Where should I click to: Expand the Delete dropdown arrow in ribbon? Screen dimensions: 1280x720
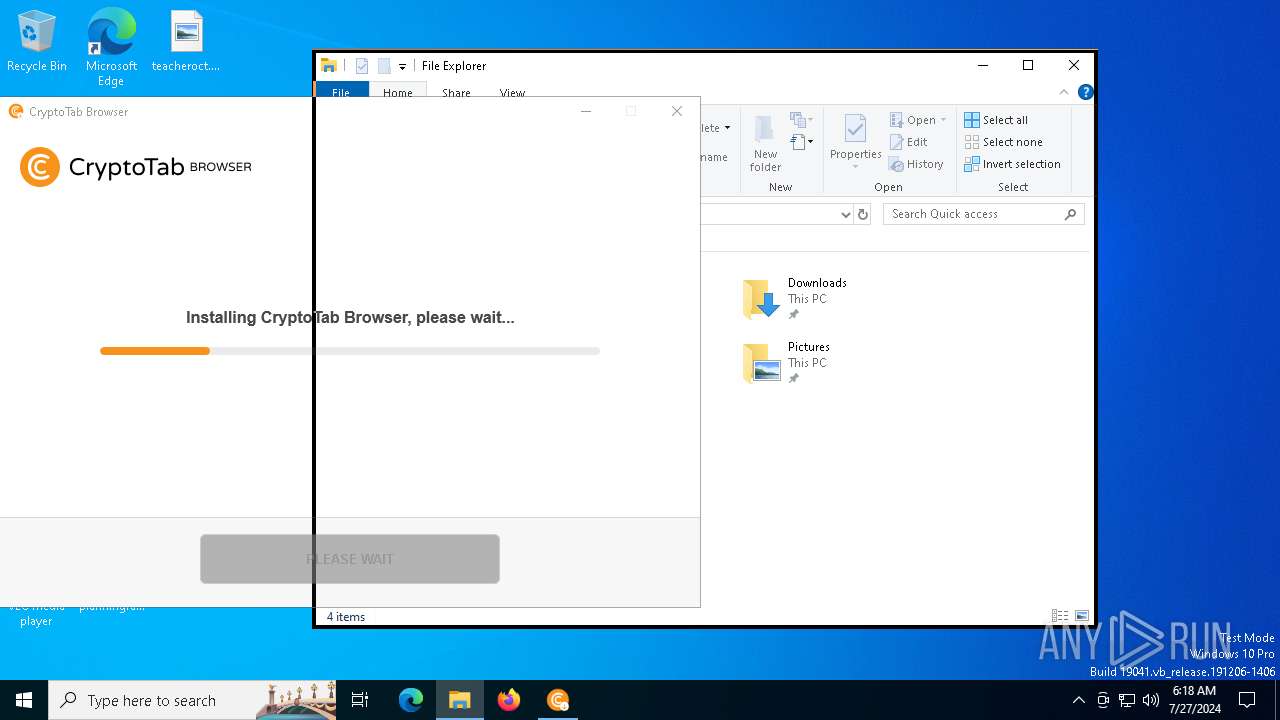(x=727, y=128)
